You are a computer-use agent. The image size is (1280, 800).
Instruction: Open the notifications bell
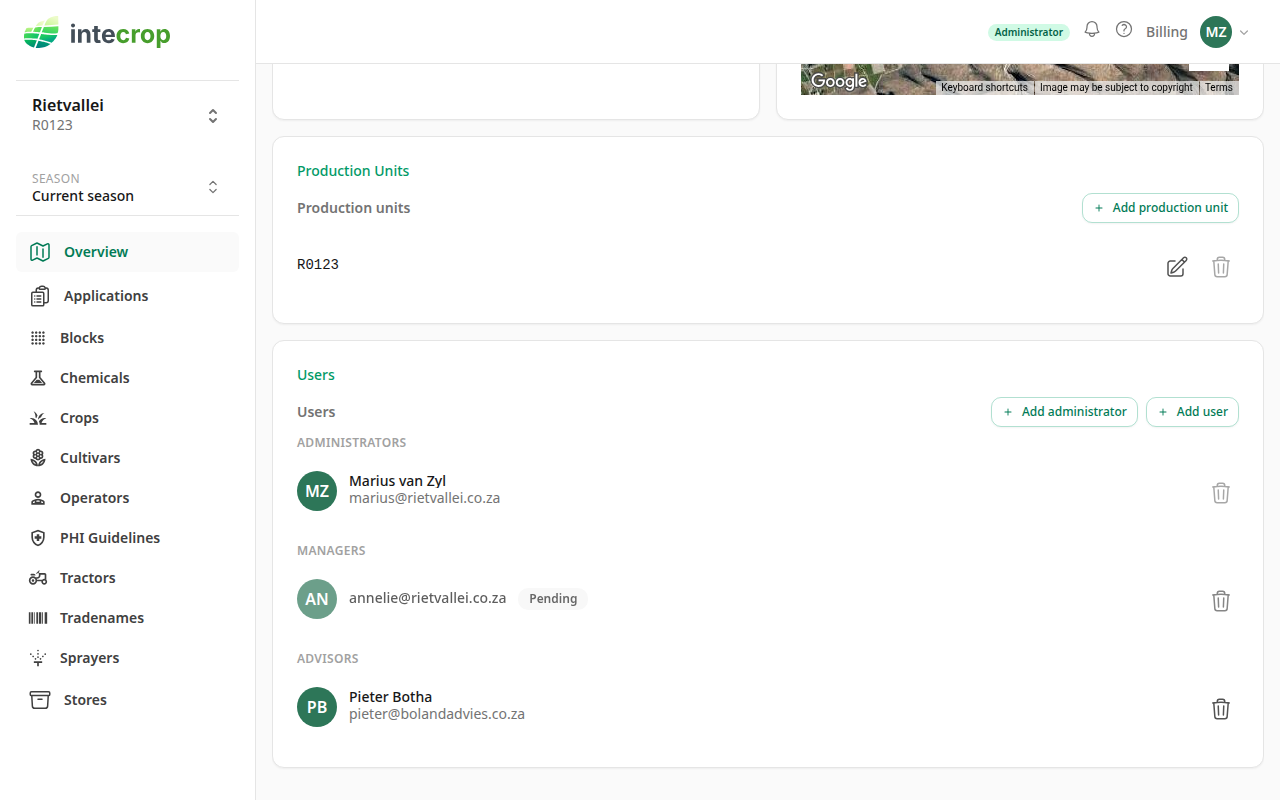point(1092,30)
